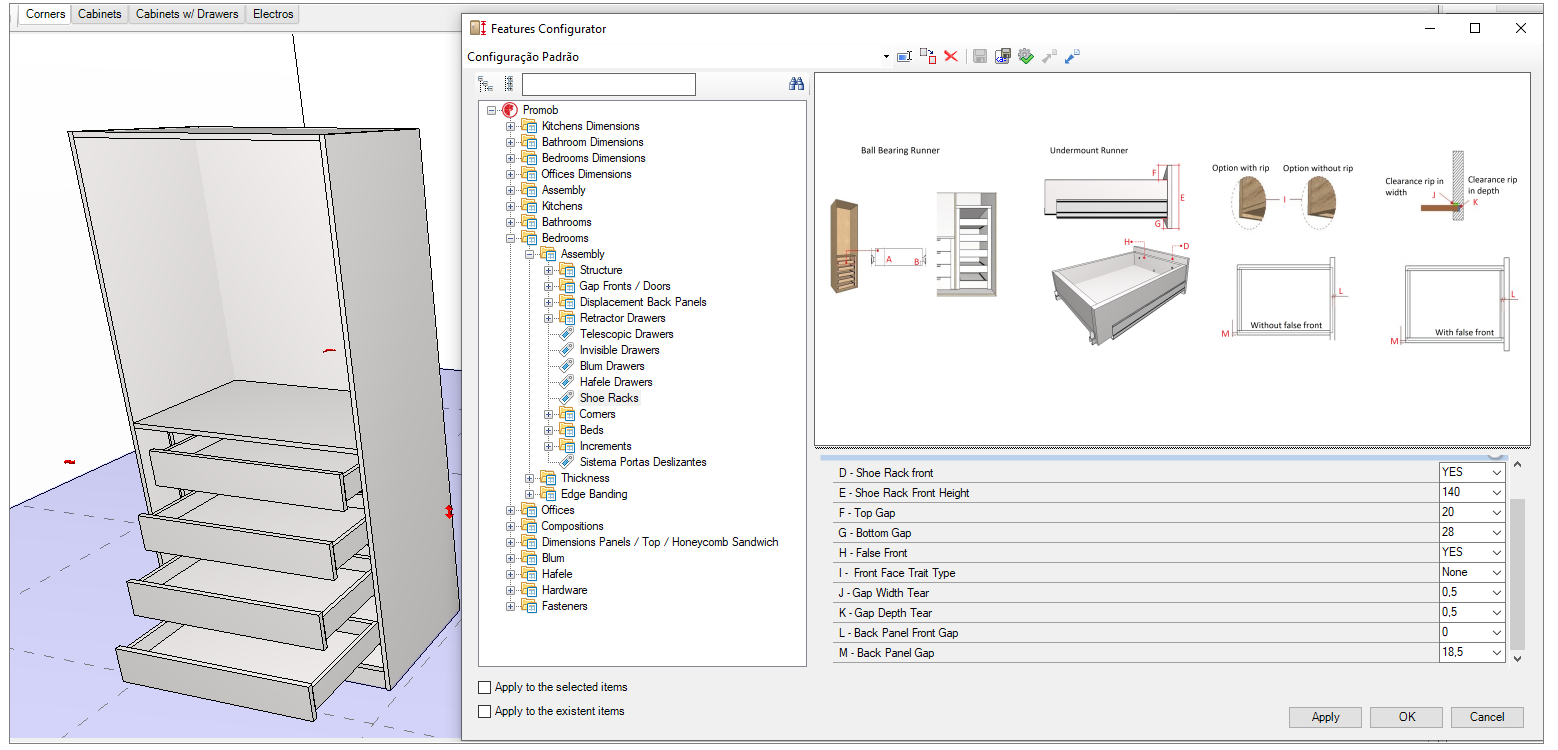Click the gear with green checkmark icon
The image size is (1558, 750).
pos(1026,57)
